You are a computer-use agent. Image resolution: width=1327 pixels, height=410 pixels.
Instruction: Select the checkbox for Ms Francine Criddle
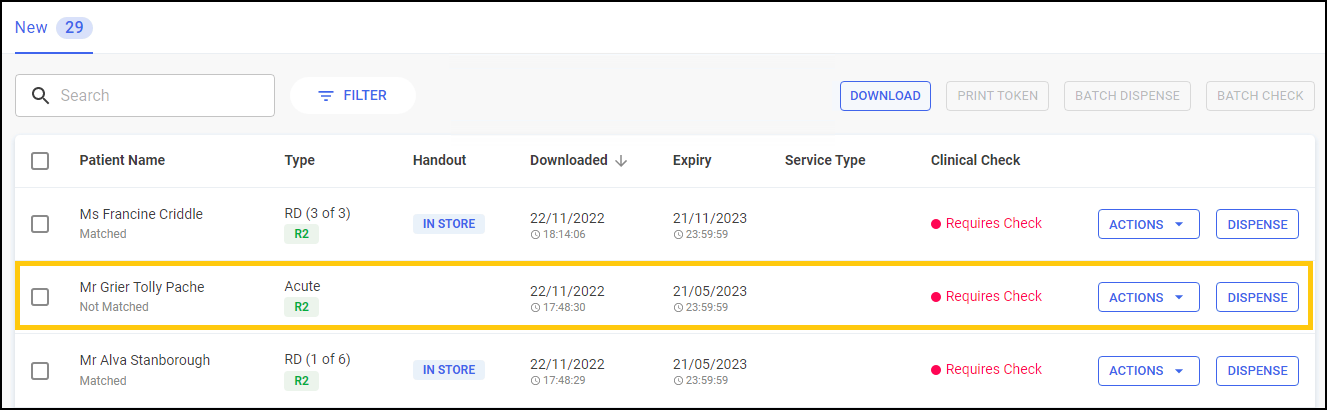[x=40, y=224]
